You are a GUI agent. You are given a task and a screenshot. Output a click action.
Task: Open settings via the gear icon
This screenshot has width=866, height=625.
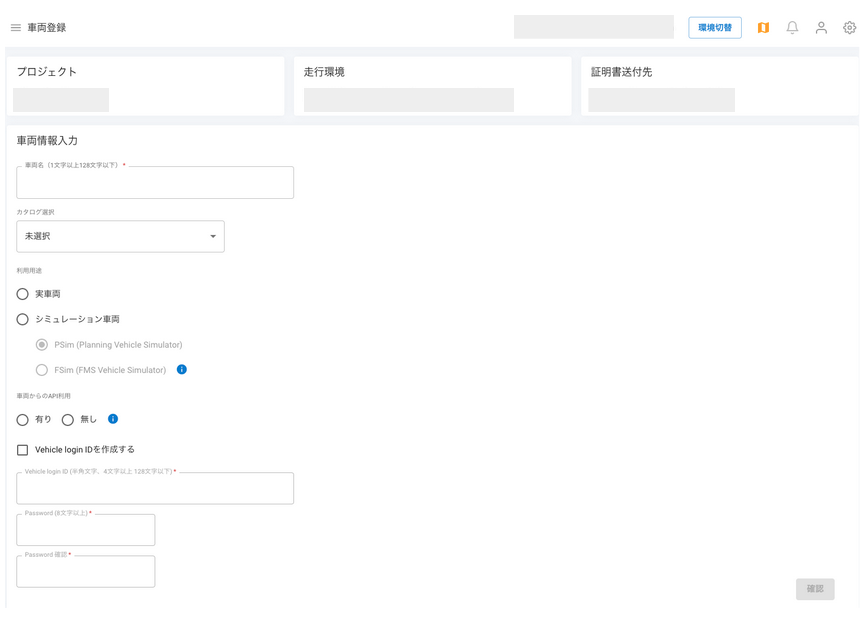(849, 27)
